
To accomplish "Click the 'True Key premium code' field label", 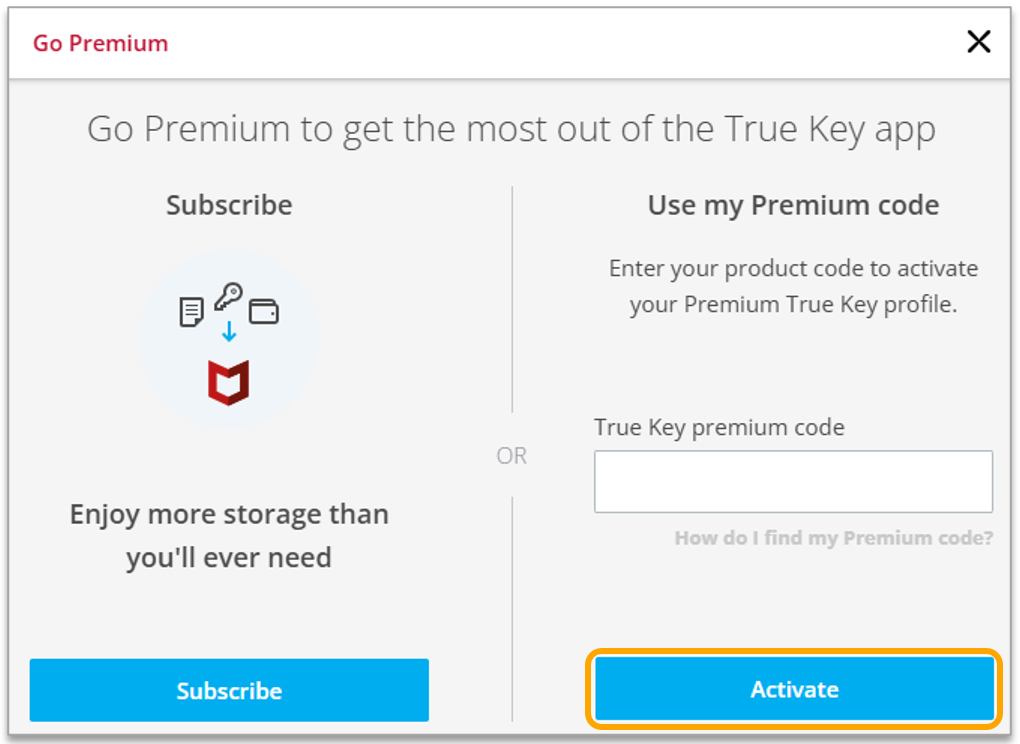I will [x=719, y=427].
